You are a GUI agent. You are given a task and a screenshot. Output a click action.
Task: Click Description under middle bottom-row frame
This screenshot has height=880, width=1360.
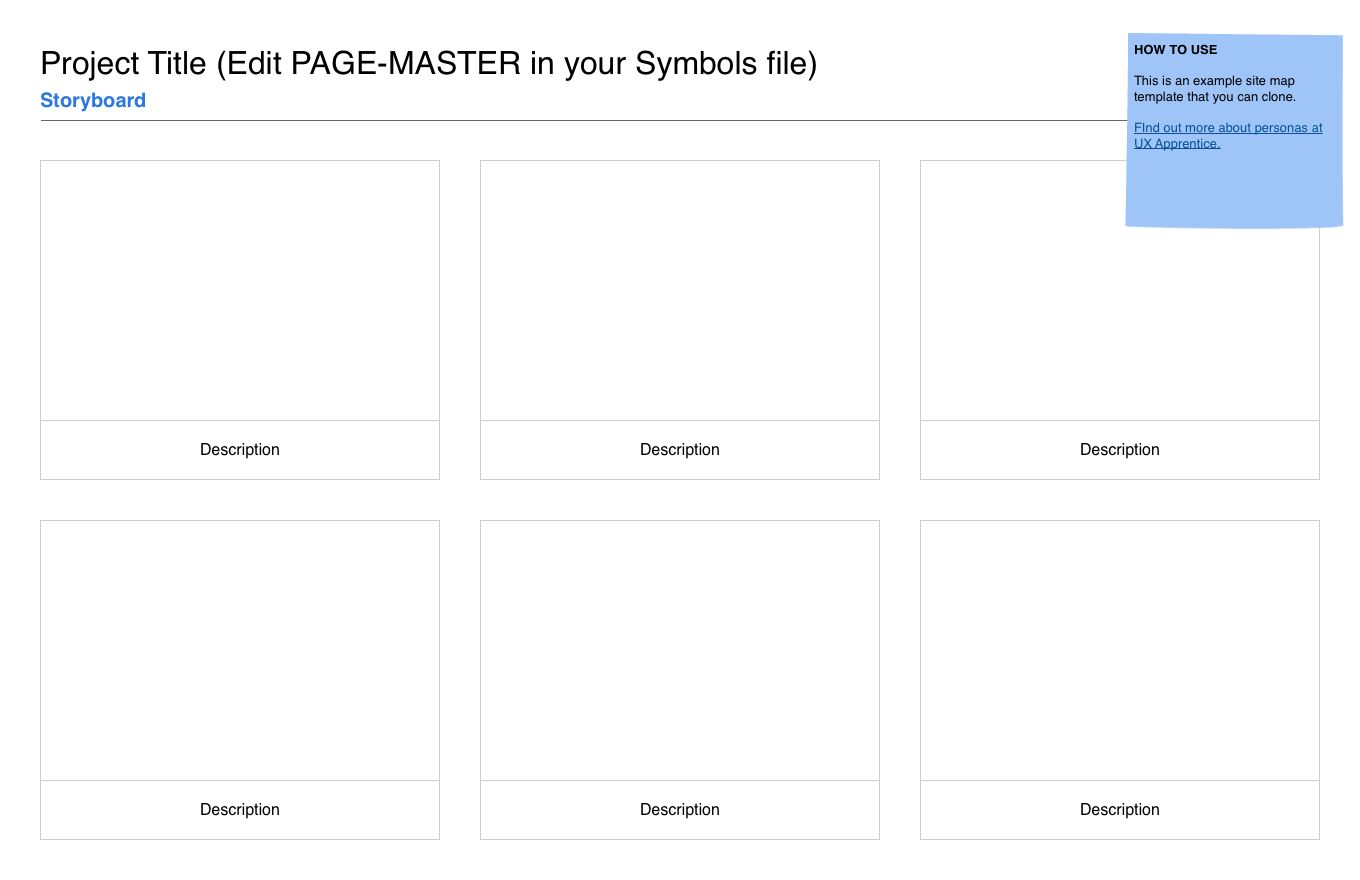(x=680, y=810)
